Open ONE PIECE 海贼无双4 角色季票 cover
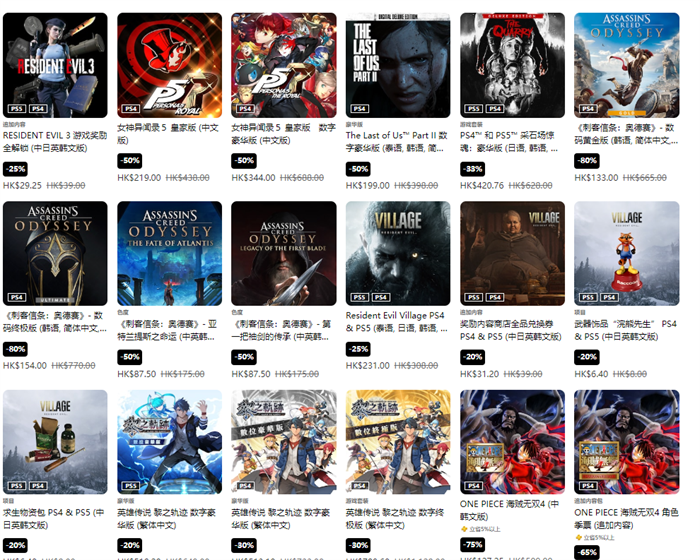700x560 pixels. click(x=626, y=442)
